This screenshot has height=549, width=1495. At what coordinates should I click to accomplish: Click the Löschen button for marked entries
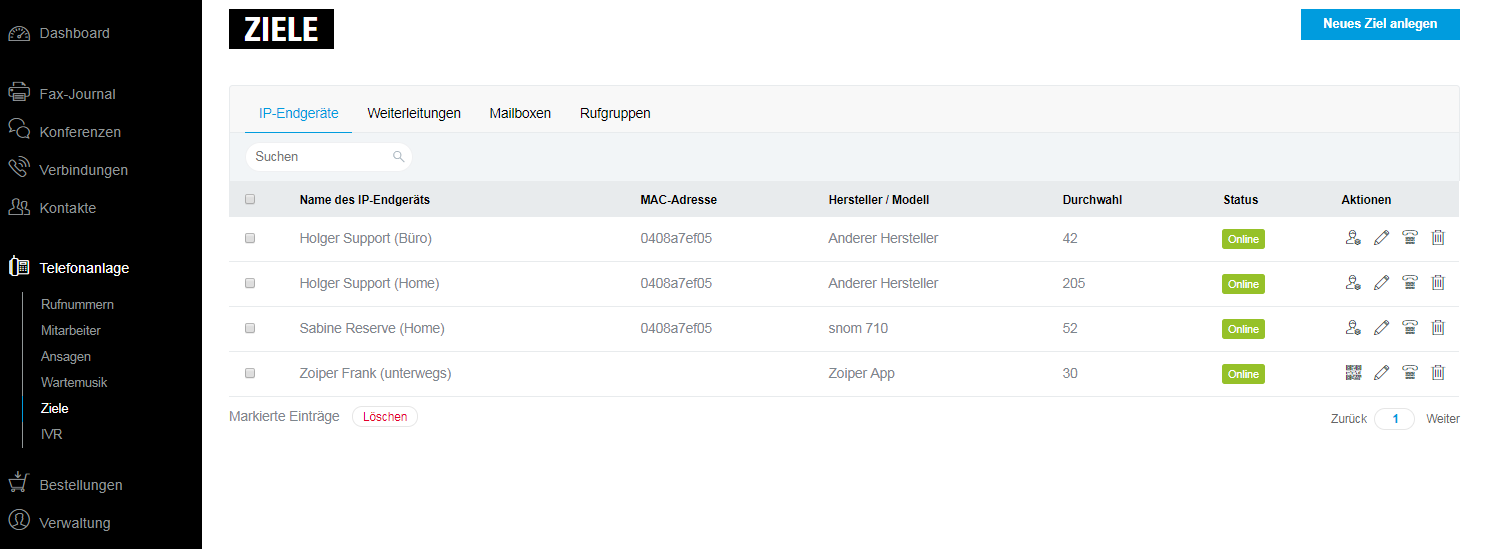(385, 417)
